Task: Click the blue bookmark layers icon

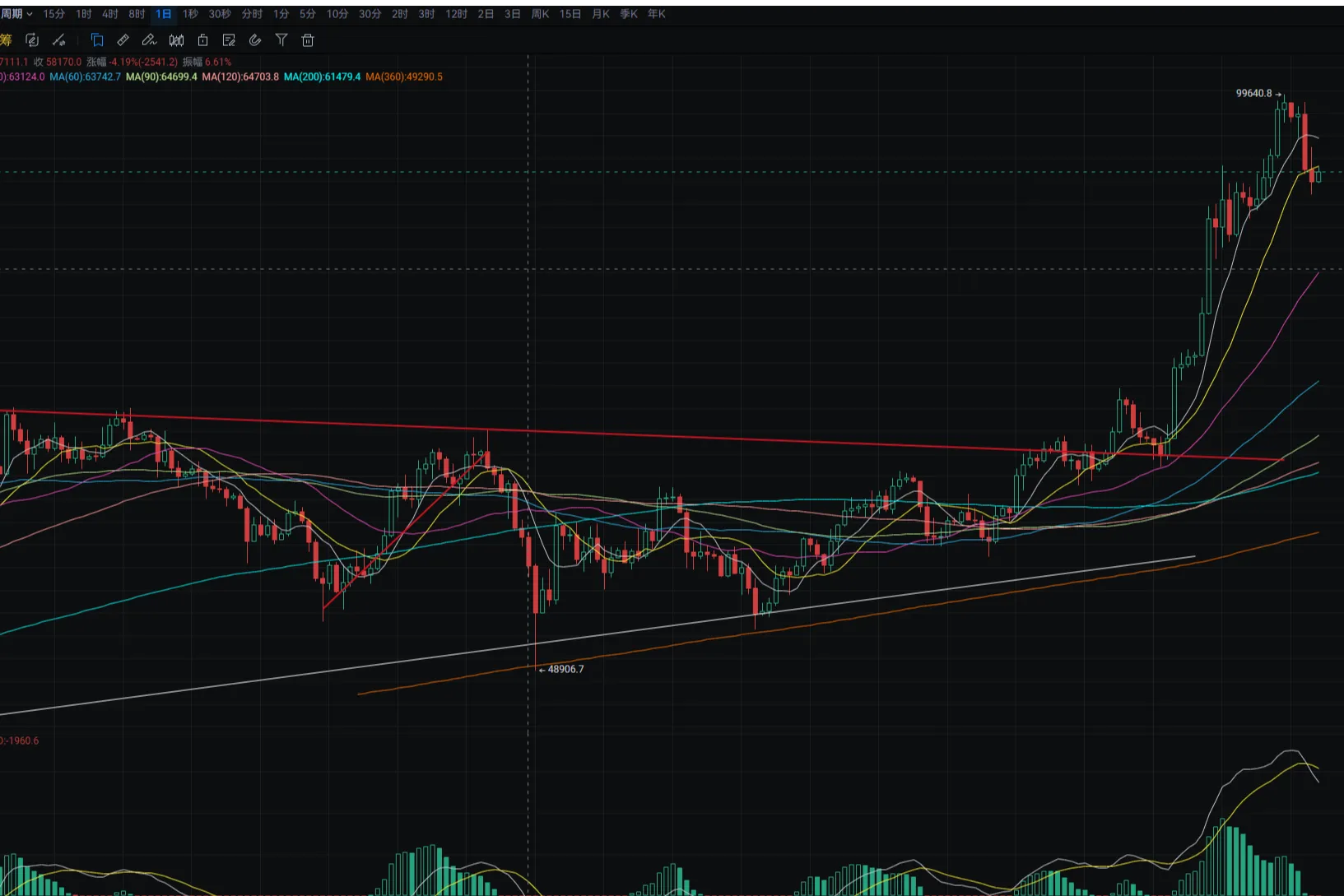Action: point(97,39)
